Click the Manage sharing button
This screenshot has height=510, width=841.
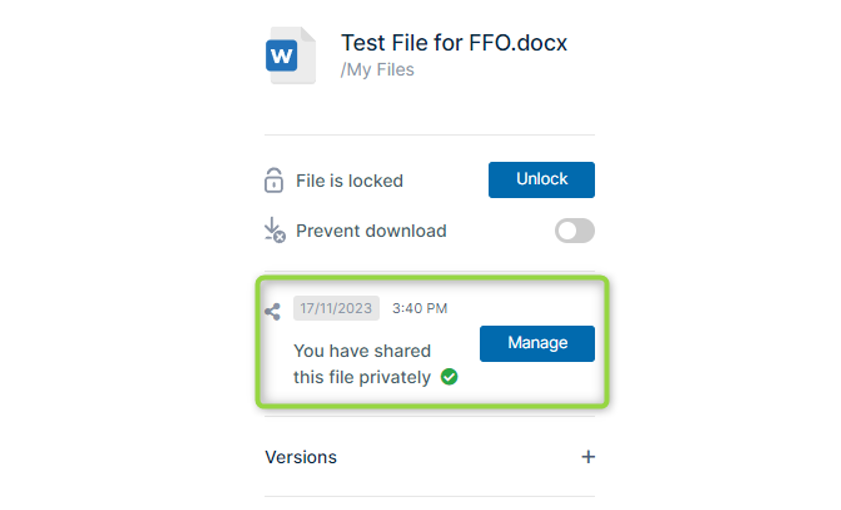click(x=537, y=343)
